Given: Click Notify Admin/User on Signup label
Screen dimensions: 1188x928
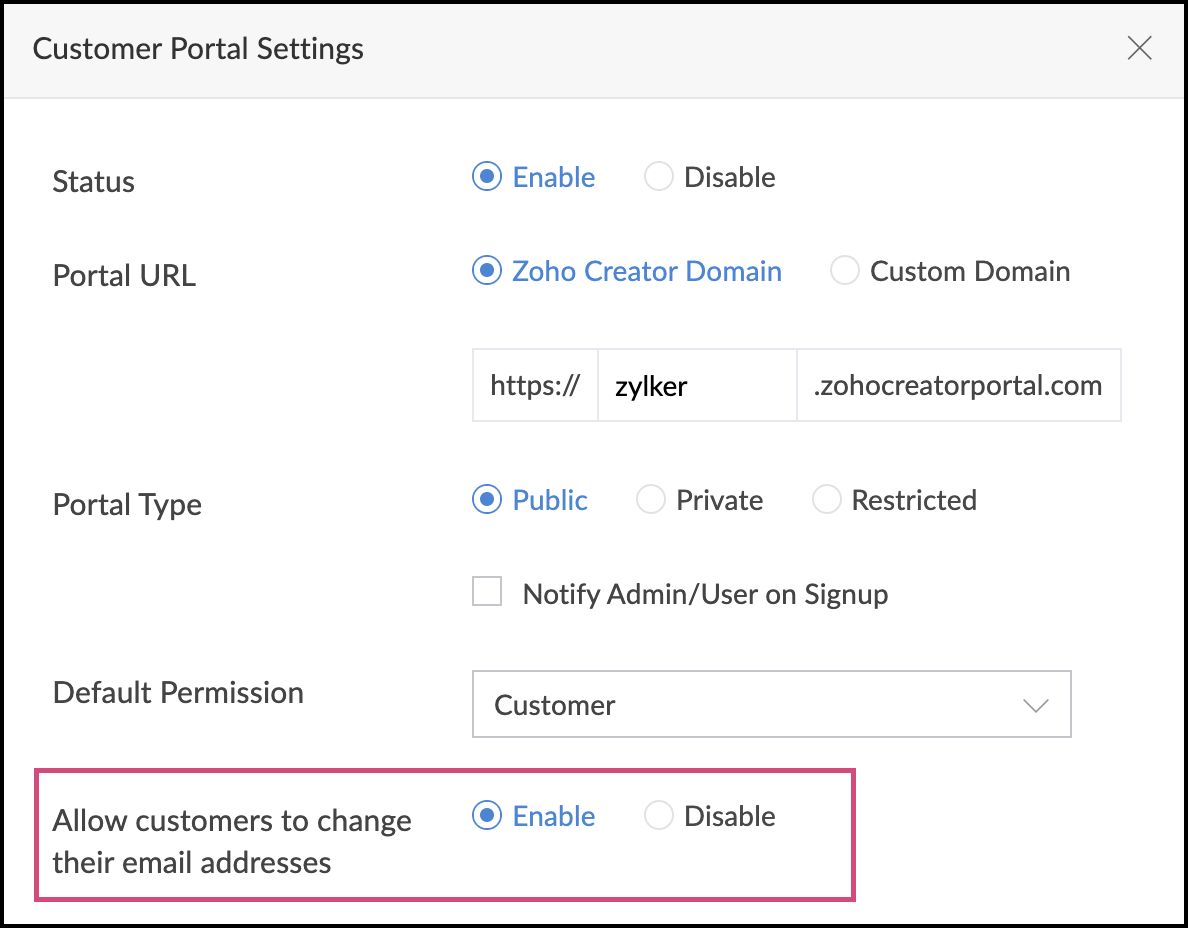Looking at the screenshot, I should [x=705, y=594].
